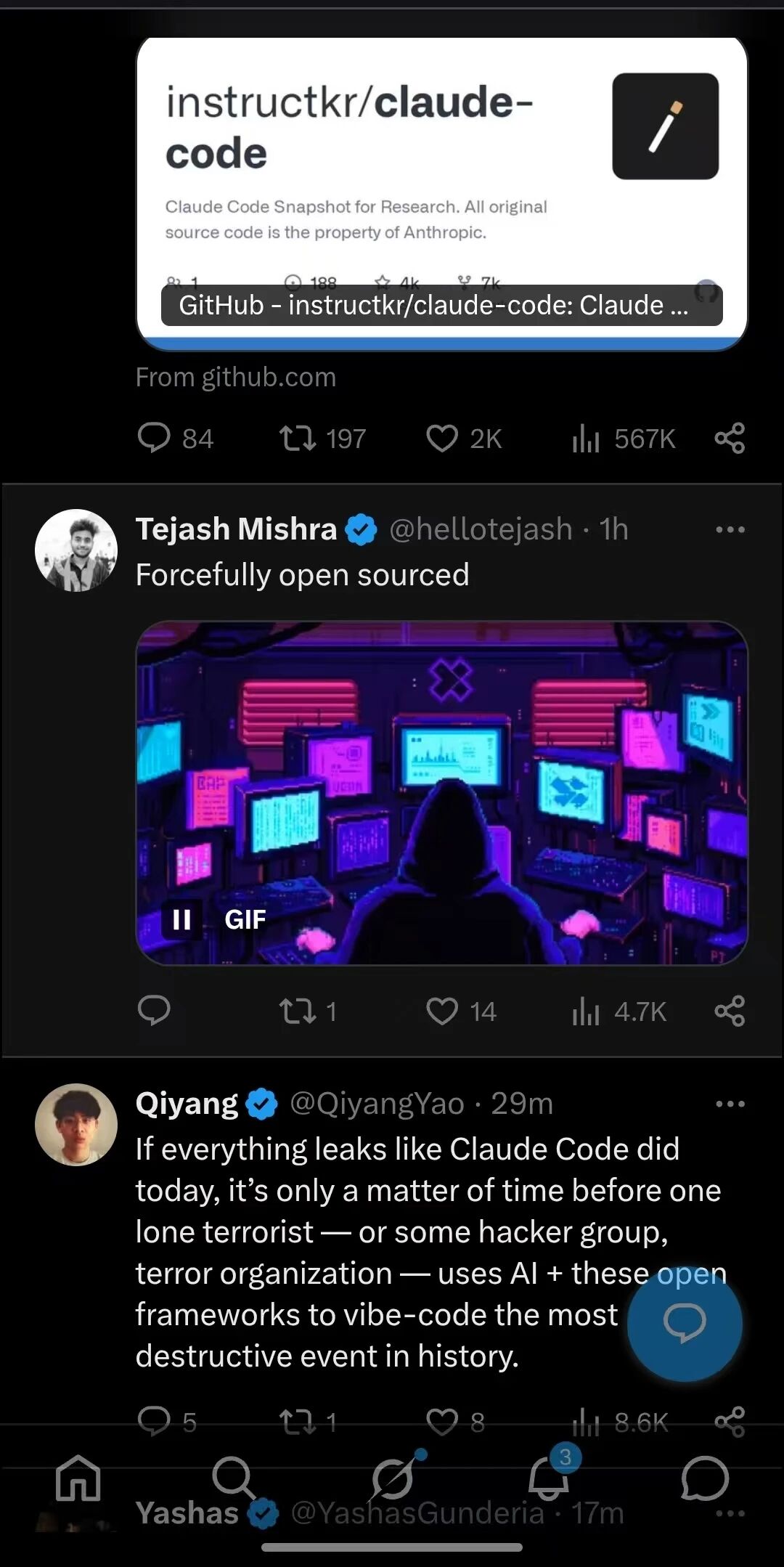
Task: Like the post with 2K likes
Action: [442, 439]
